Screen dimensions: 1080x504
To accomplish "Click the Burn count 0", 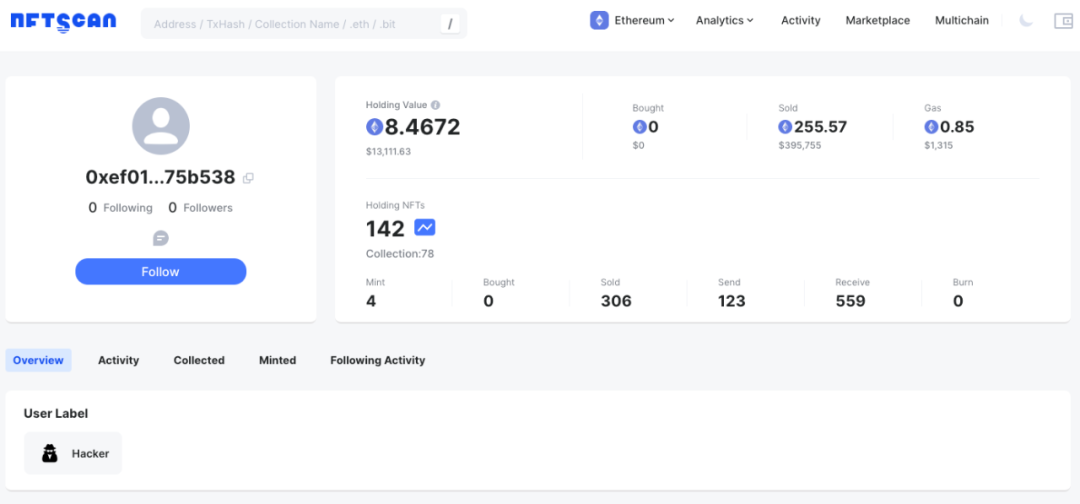I will click(958, 301).
